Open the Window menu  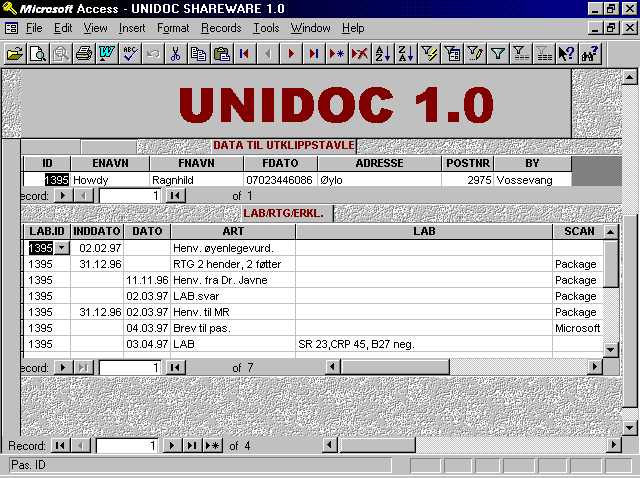point(311,28)
